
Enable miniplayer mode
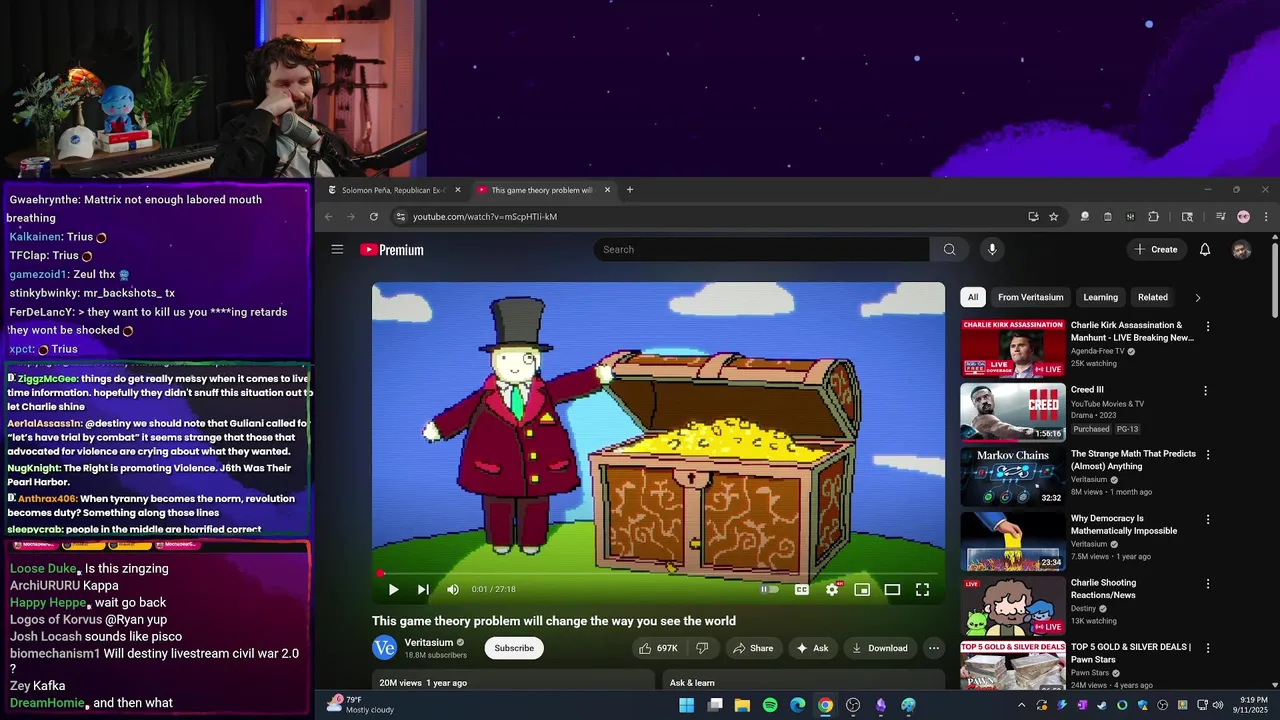pos(862,590)
